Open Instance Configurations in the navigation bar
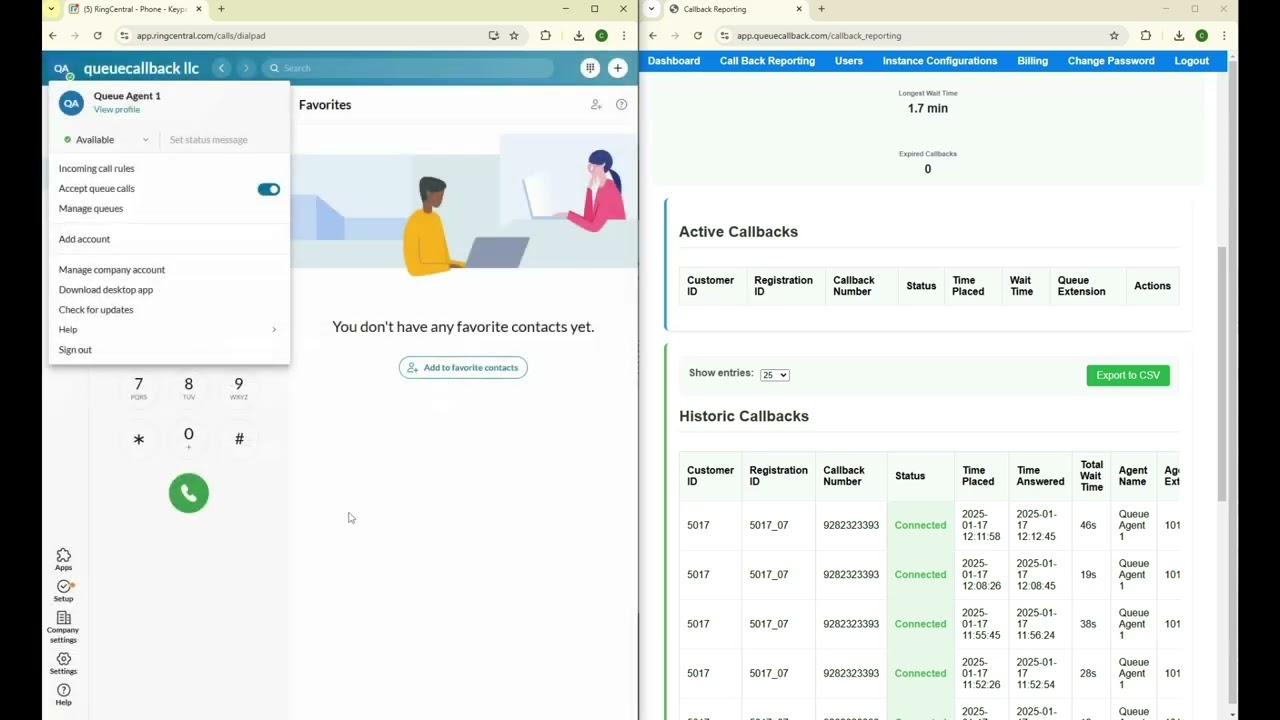 [x=940, y=61]
